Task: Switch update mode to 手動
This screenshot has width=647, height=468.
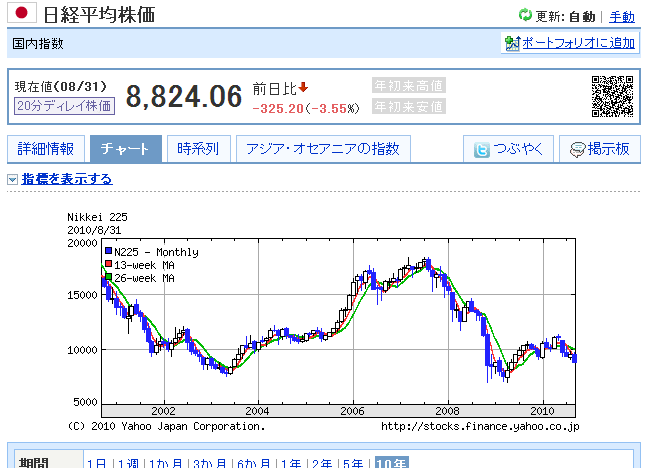Action: (621, 16)
